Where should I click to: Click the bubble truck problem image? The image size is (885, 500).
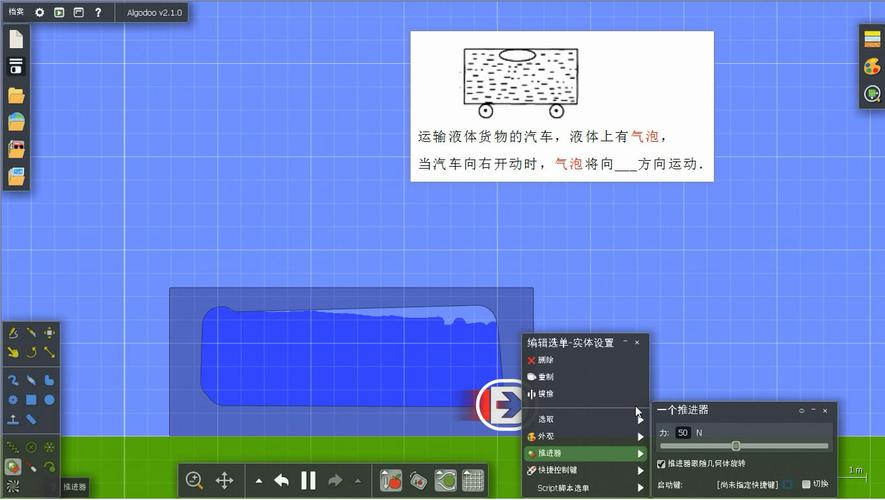pyautogui.click(x=562, y=107)
